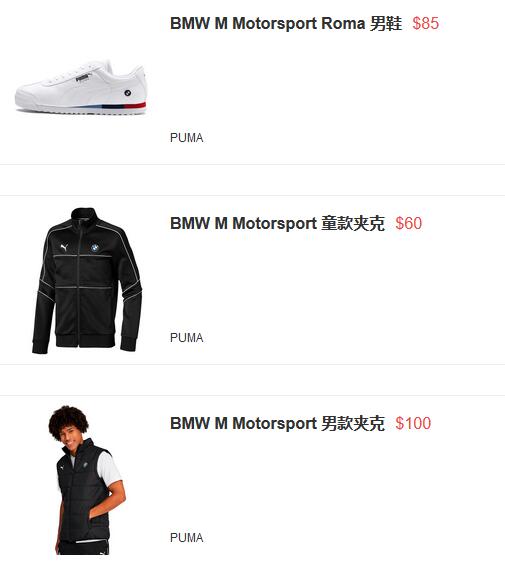Click the BMW badge on the model's vest
The width and height of the screenshot is (505, 564).
[86, 465]
